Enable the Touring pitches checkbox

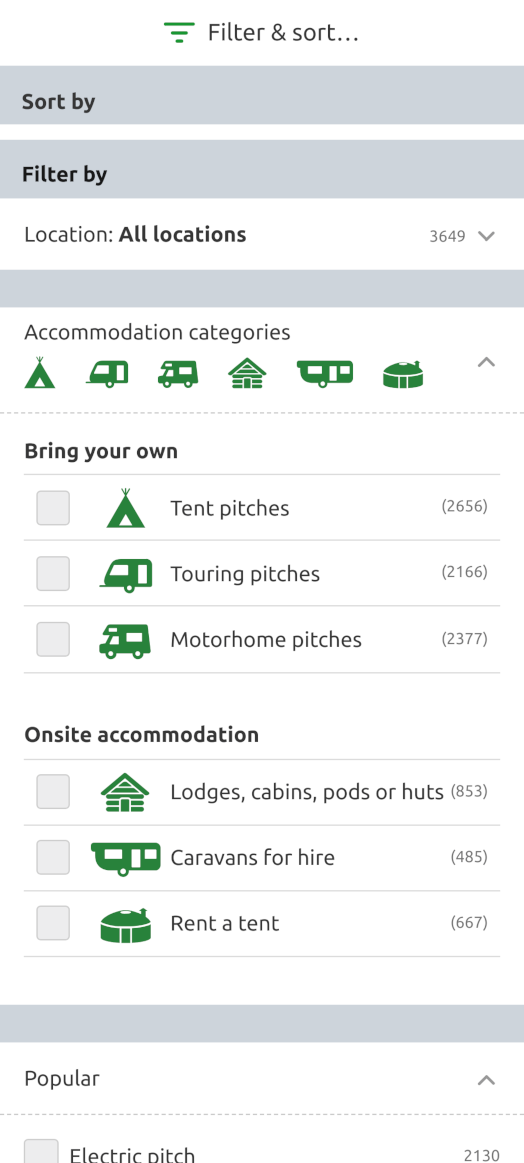click(53, 573)
